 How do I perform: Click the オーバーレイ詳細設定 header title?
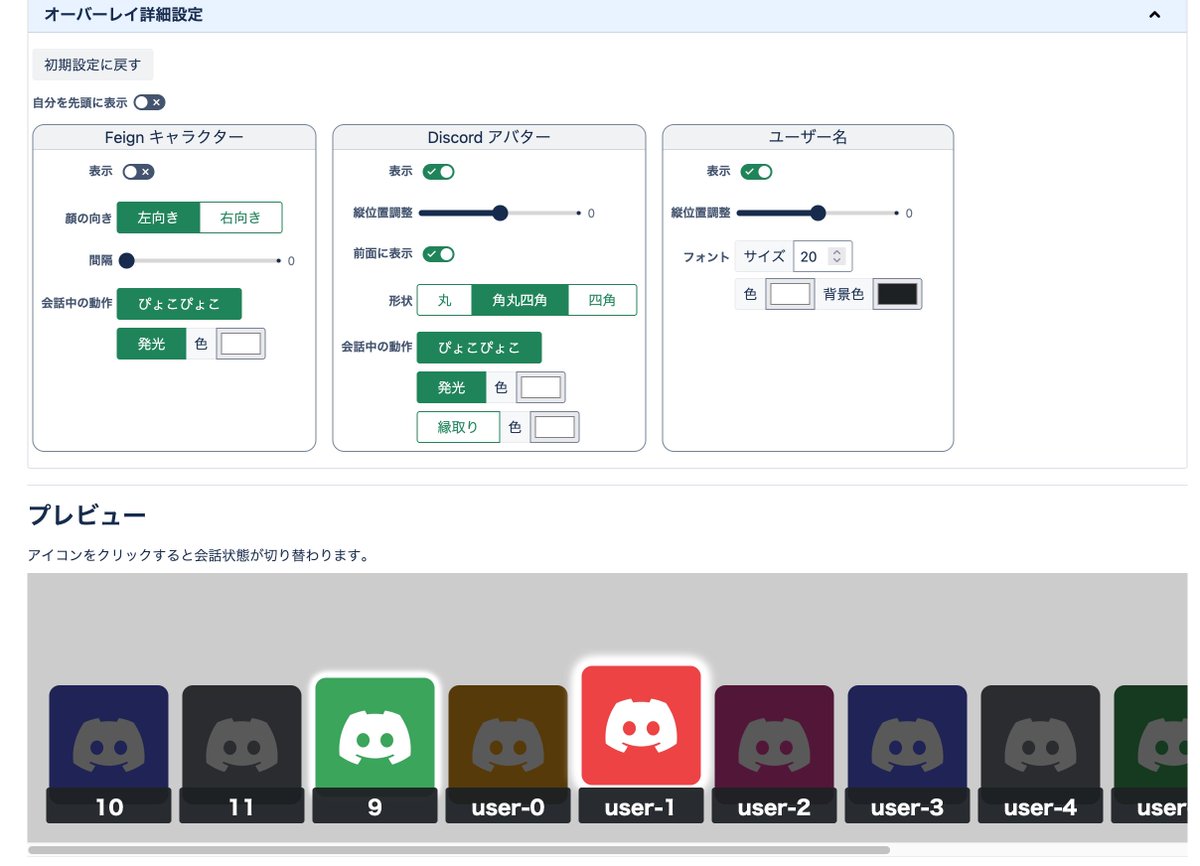(x=124, y=15)
